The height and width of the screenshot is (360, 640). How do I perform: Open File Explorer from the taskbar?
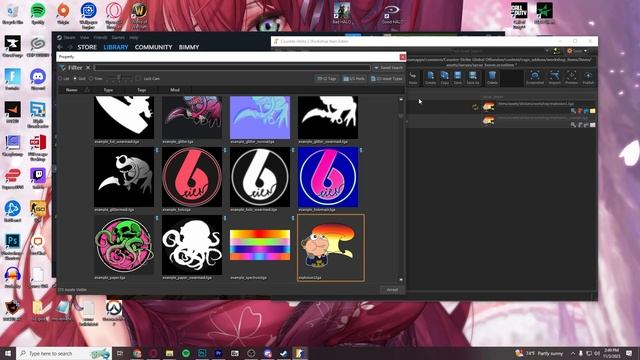[x=169, y=353]
